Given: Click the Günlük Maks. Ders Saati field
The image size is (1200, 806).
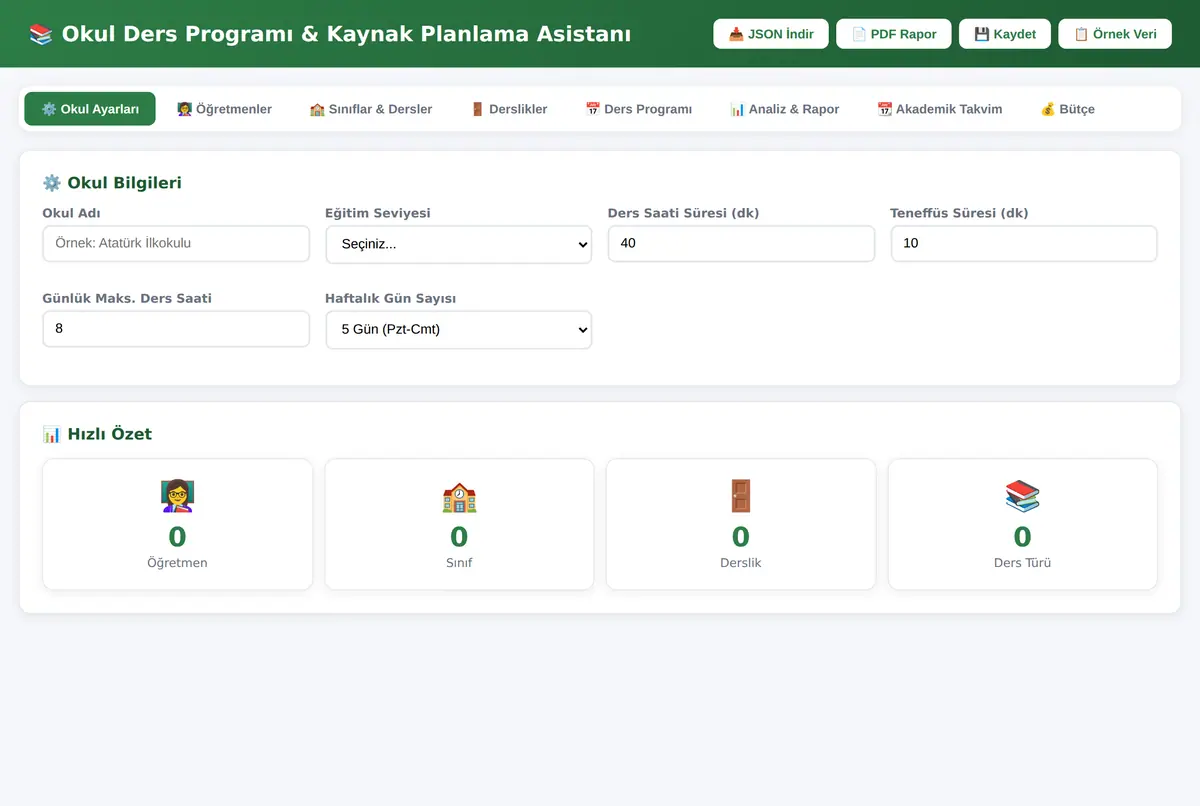Looking at the screenshot, I should [176, 328].
